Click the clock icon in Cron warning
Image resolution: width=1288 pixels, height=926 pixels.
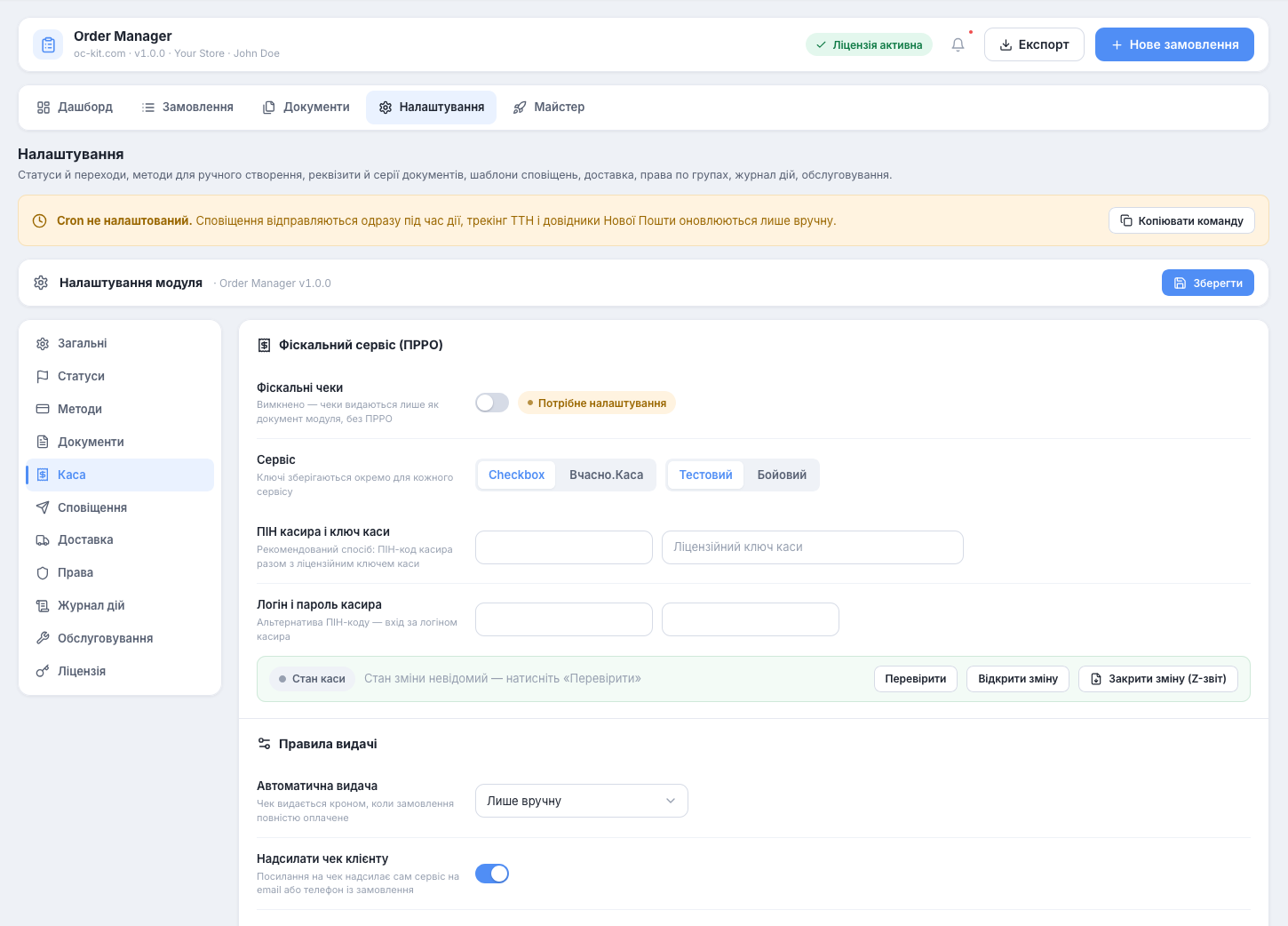(x=39, y=220)
